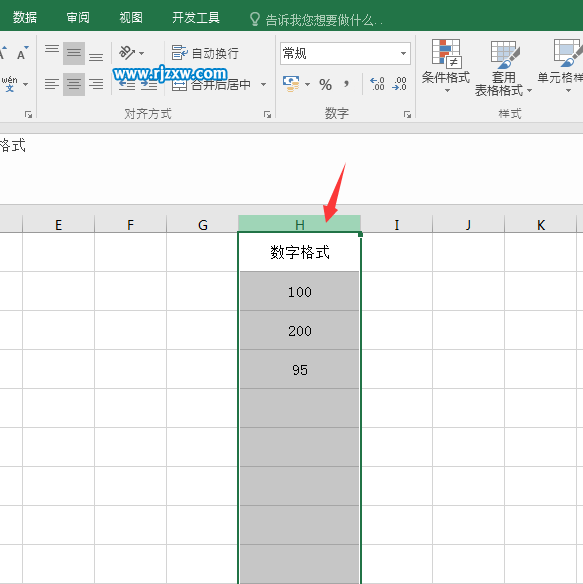Open the 数据 ribbon tab
The width and height of the screenshot is (583, 584).
[x=25, y=18]
